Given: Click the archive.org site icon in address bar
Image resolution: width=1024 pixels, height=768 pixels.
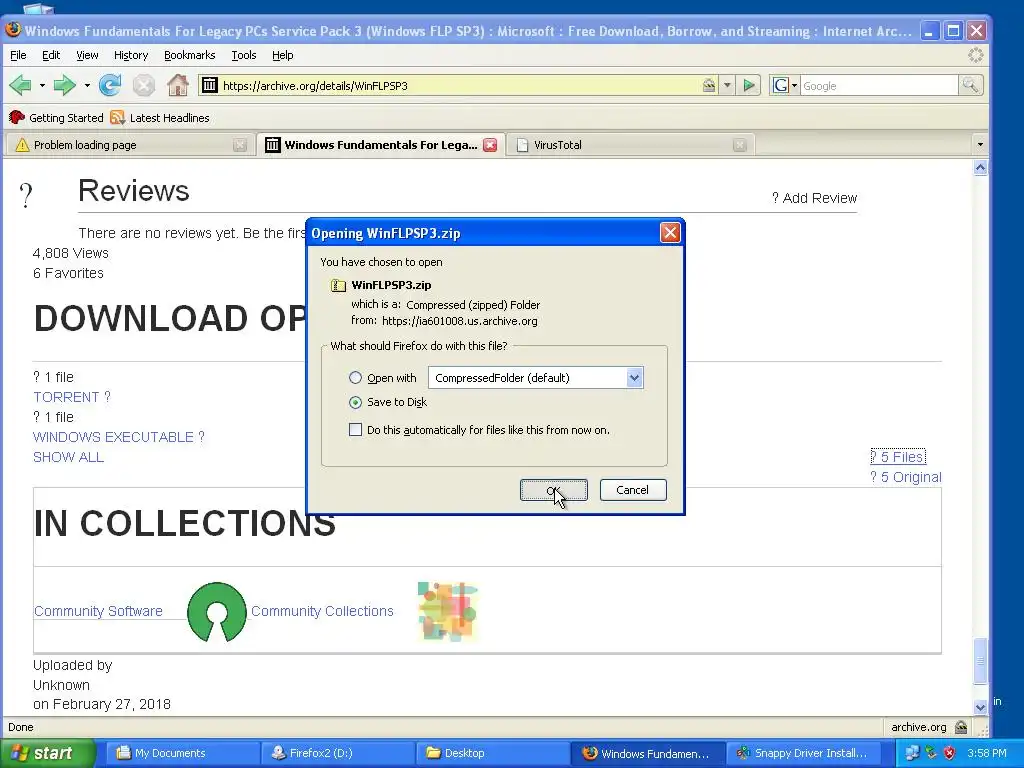Looking at the screenshot, I should point(210,86).
